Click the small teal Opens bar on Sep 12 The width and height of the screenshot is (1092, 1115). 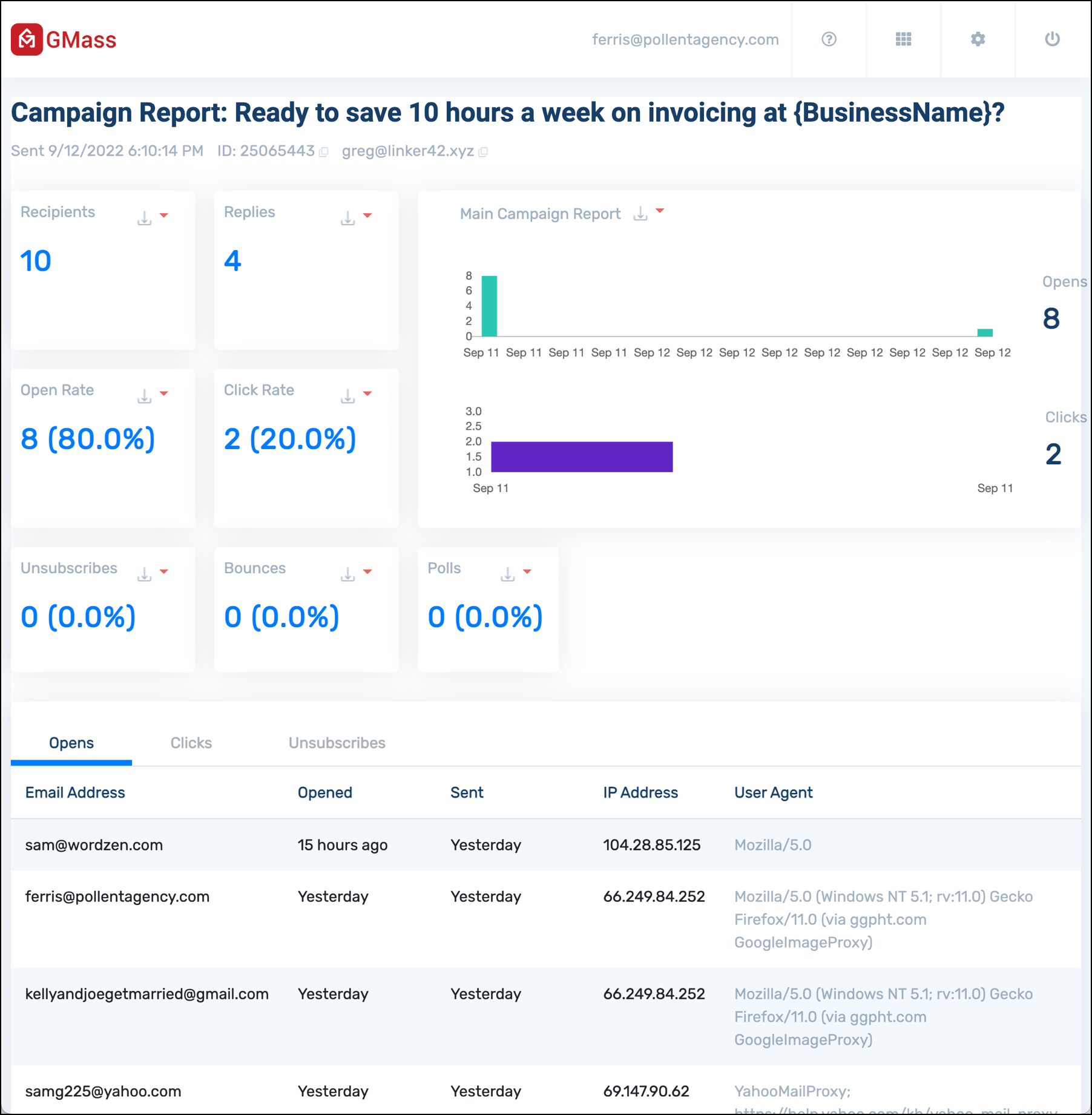click(x=985, y=333)
